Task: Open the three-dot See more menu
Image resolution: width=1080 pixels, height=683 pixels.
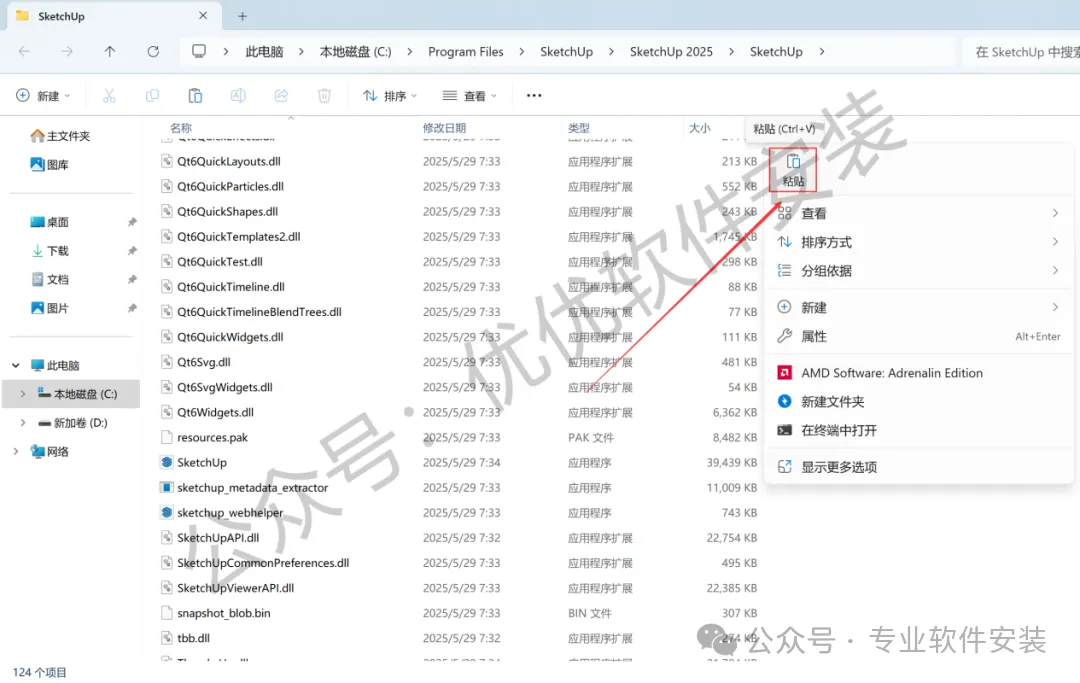Action: (534, 96)
